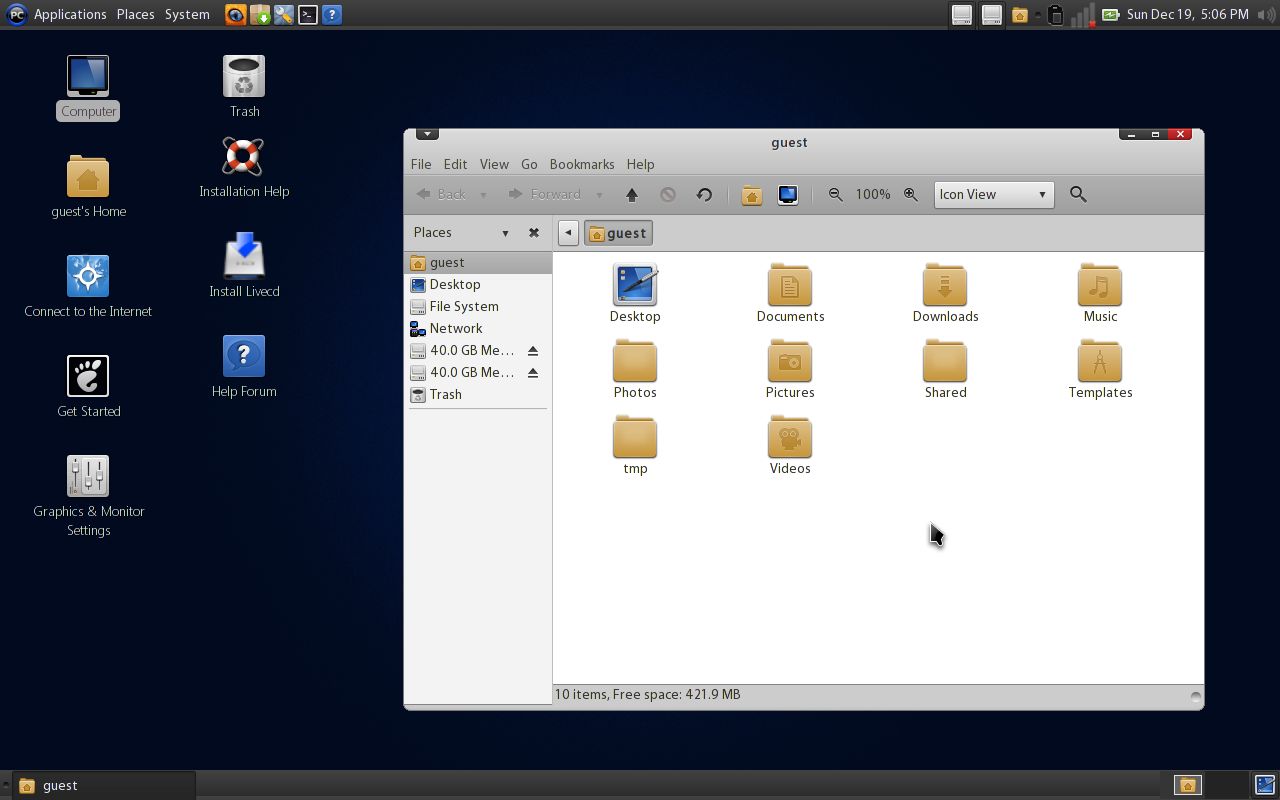Click the Search magnifier icon

coord(1078,194)
